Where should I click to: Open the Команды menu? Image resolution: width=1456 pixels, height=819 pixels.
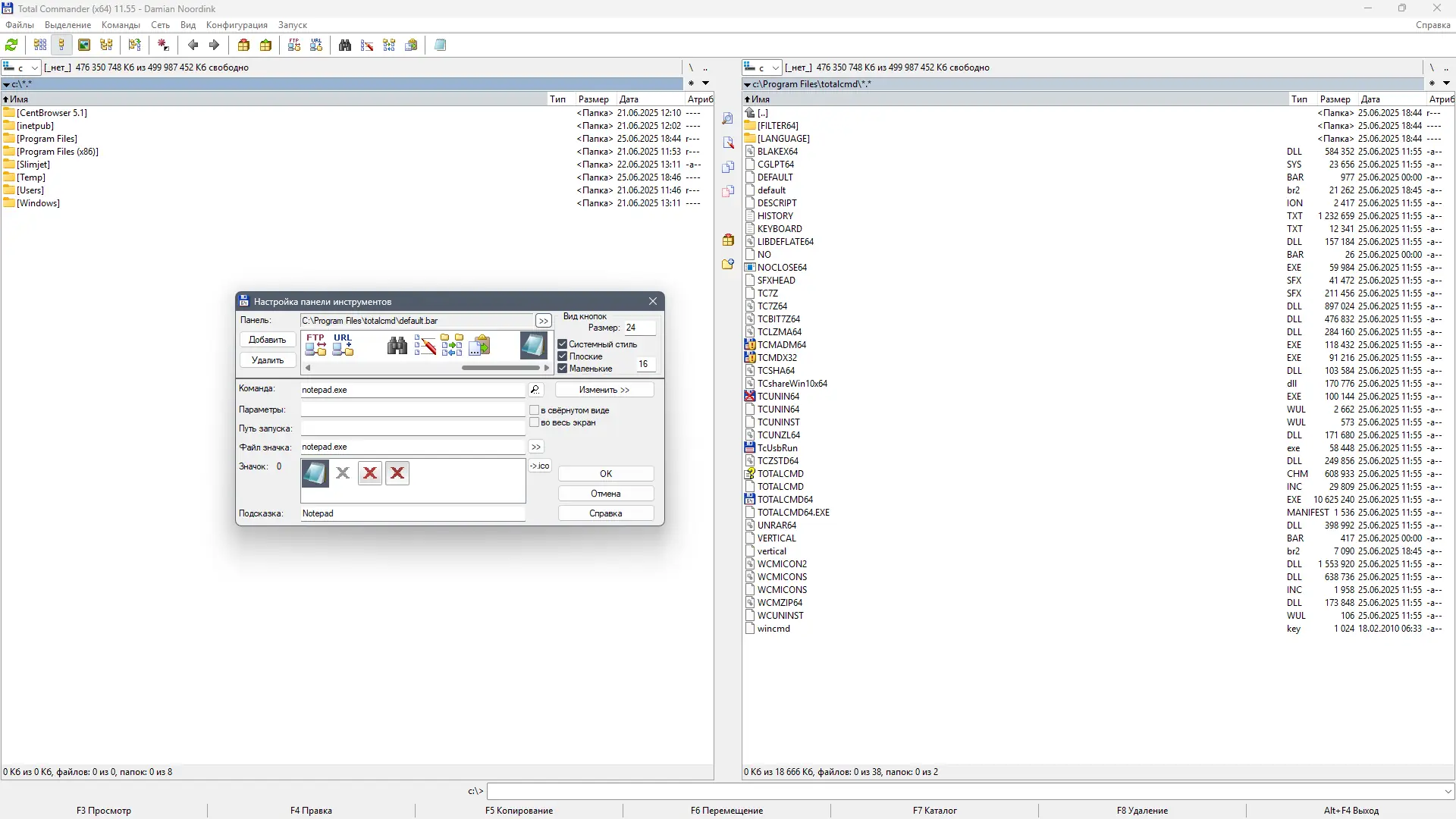click(121, 25)
